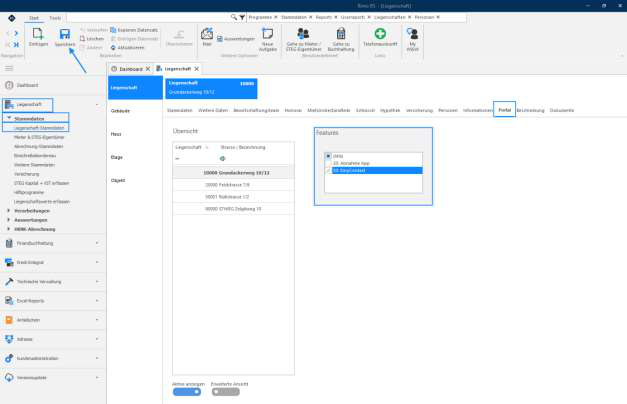
Task: Click Kopieren Datensatz in ribbon
Action: coord(134,30)
